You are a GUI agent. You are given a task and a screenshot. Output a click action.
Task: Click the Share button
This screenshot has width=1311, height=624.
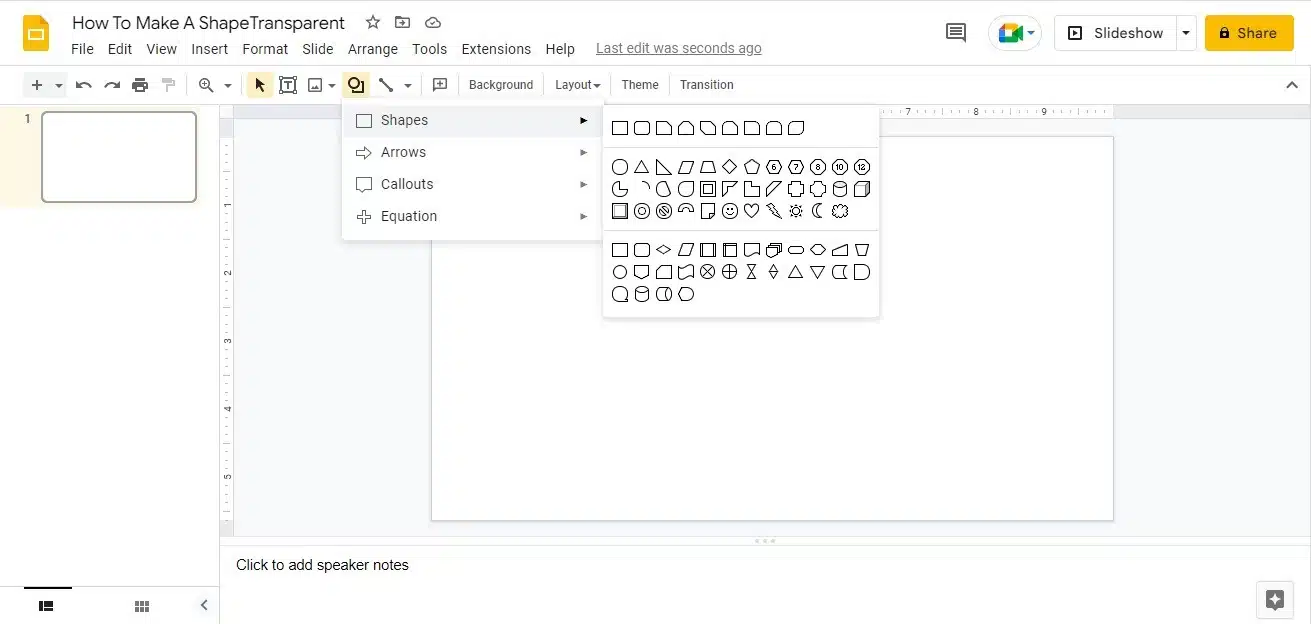pyautogui.click(x=1248, y=33)
